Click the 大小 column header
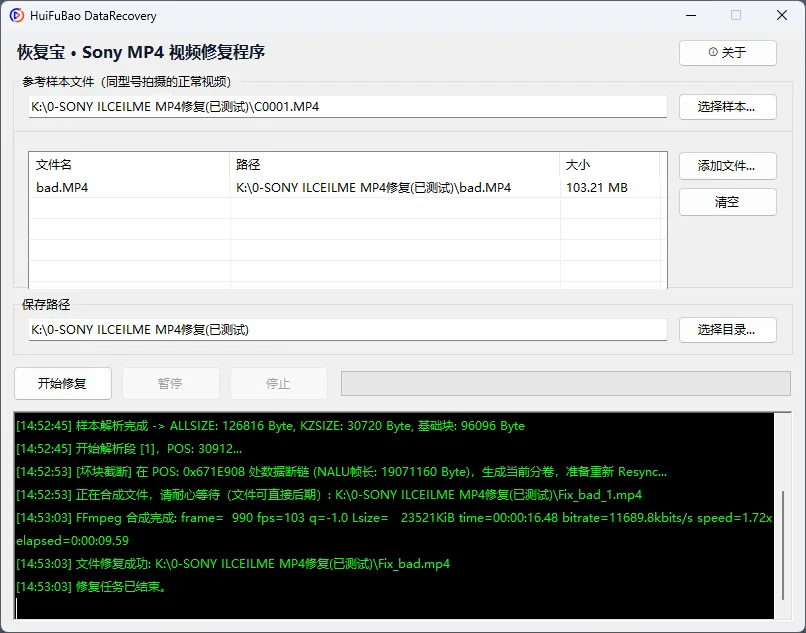The height and width of the screenshot is (633, 806). pos(609,165)
